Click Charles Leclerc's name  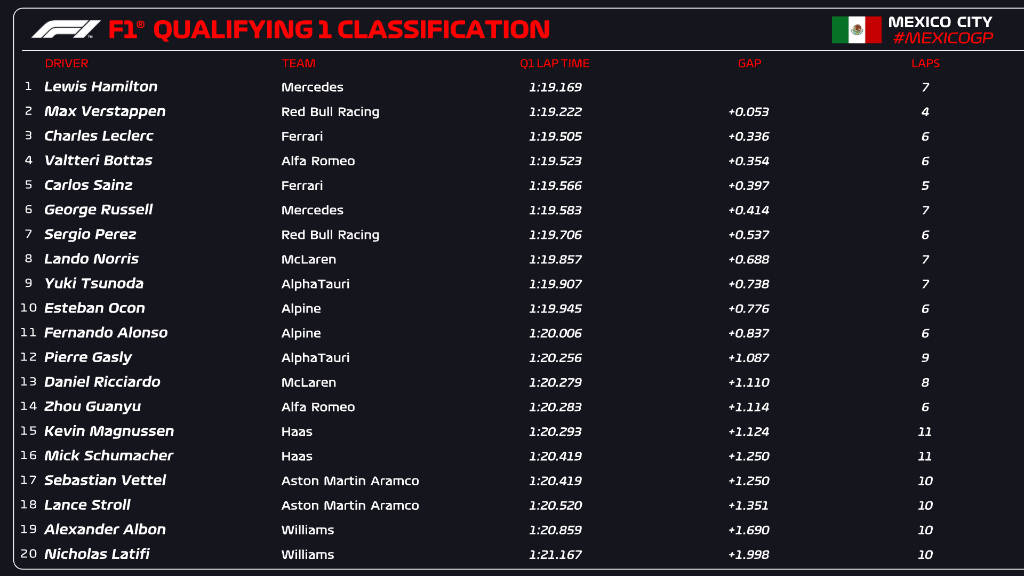coord(99,136)
